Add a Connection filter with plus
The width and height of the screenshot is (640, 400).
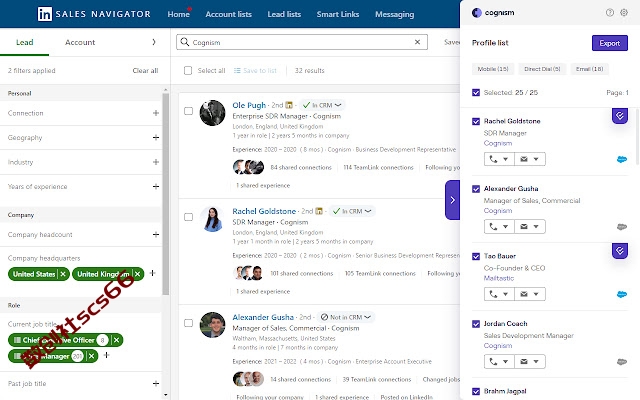pyautogui.click(x=156, y=113)
